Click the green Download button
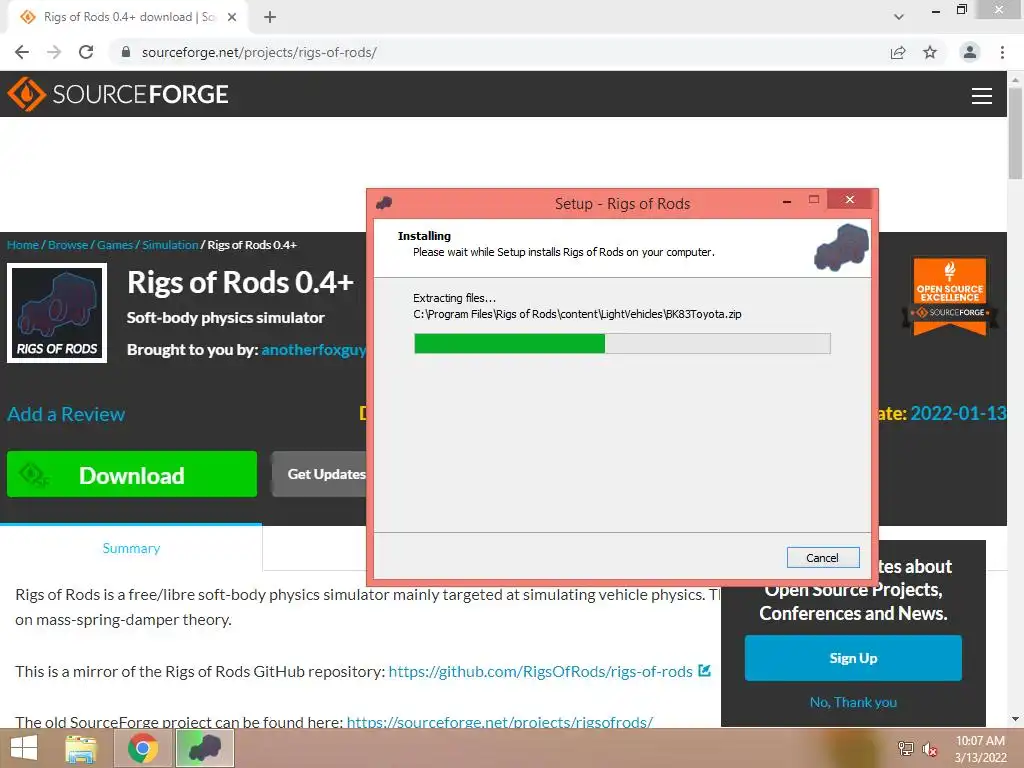The width and height of the screenshot is (1024, 768). pos(132,474)
